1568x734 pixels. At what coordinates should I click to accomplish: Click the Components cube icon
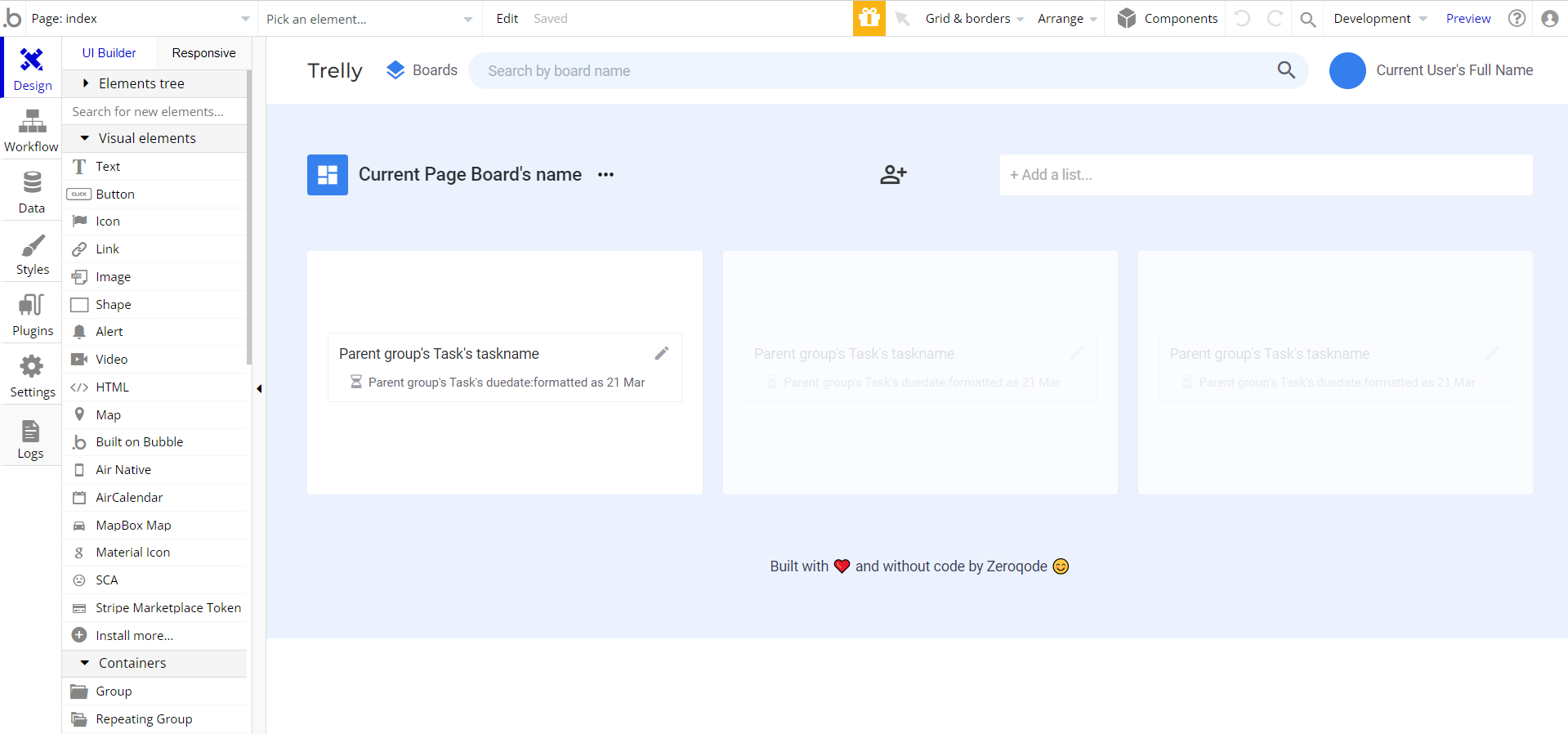[x=1127, y=18]
